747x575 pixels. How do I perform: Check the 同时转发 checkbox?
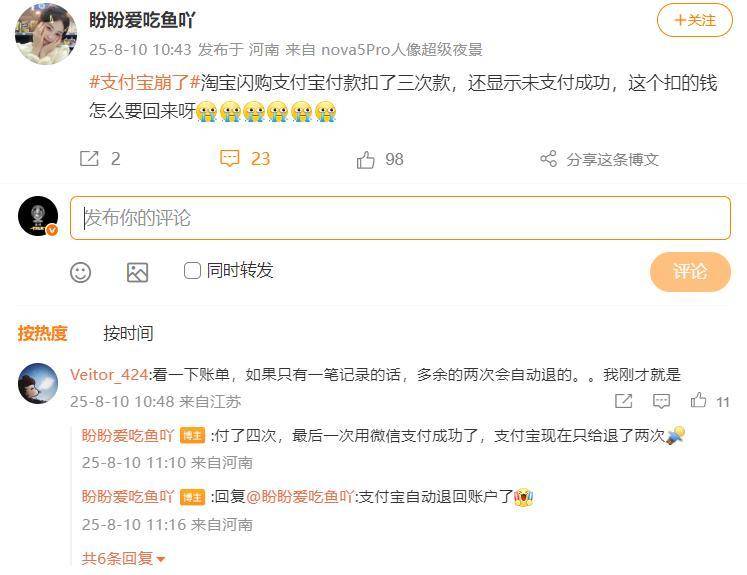click(192, 271)
